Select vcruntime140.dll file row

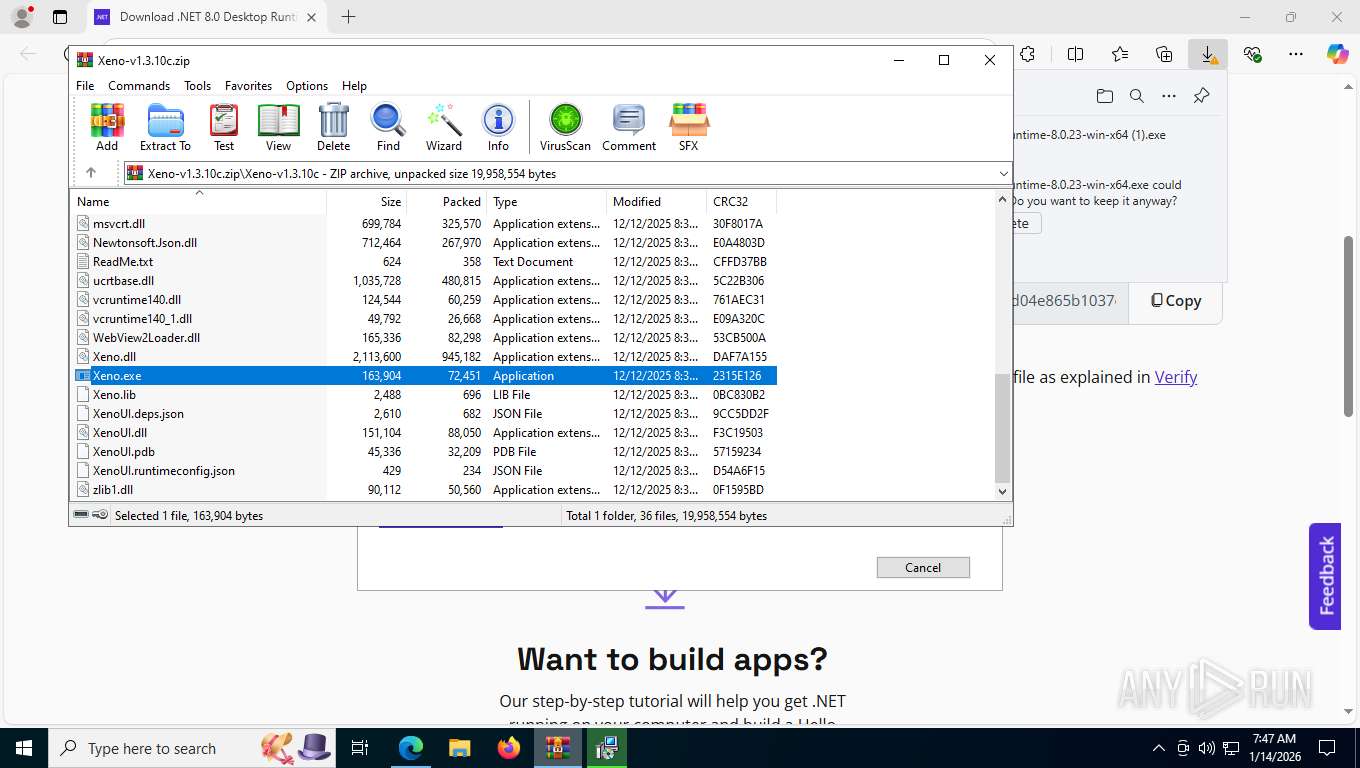coord(424,300)
